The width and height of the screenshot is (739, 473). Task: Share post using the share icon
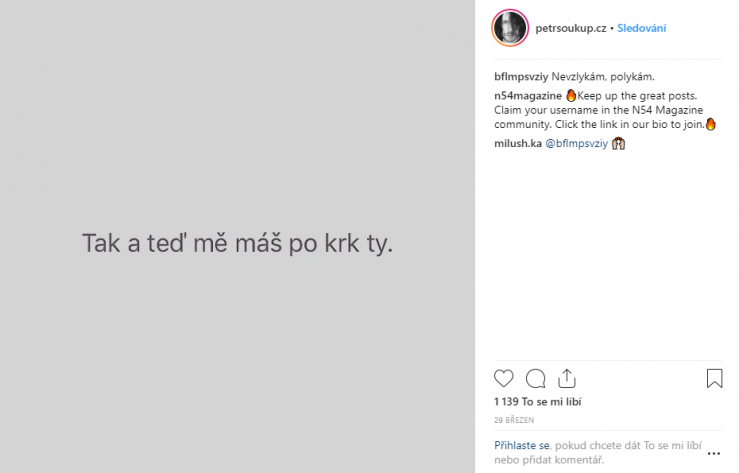tap(567, 378)
